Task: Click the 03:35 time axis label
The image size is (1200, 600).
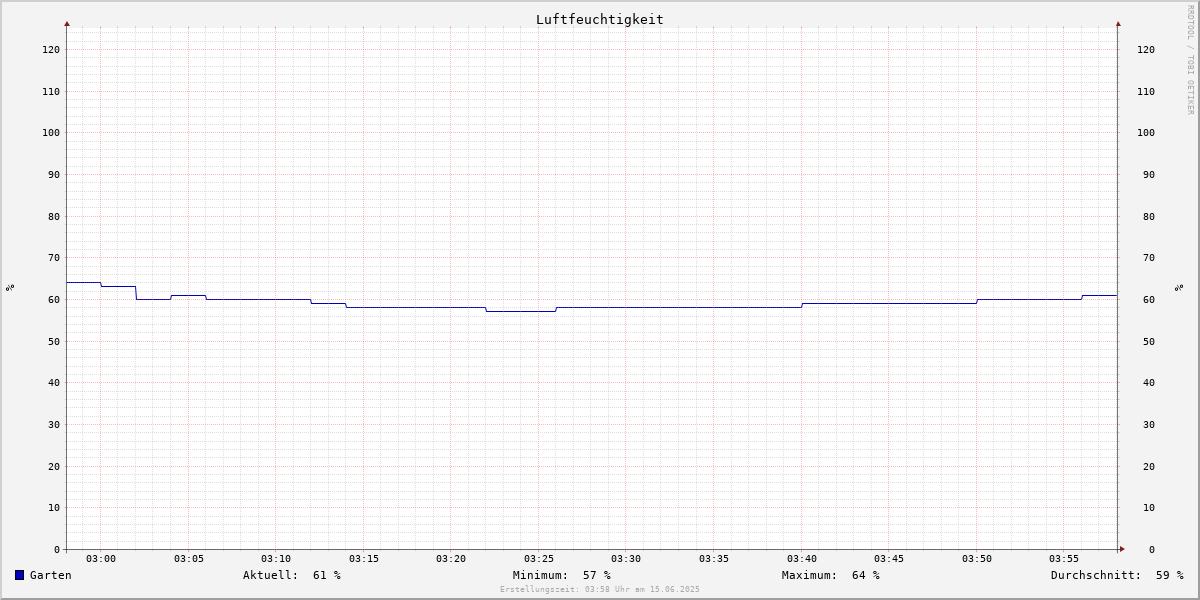Action: click(714, 558)
